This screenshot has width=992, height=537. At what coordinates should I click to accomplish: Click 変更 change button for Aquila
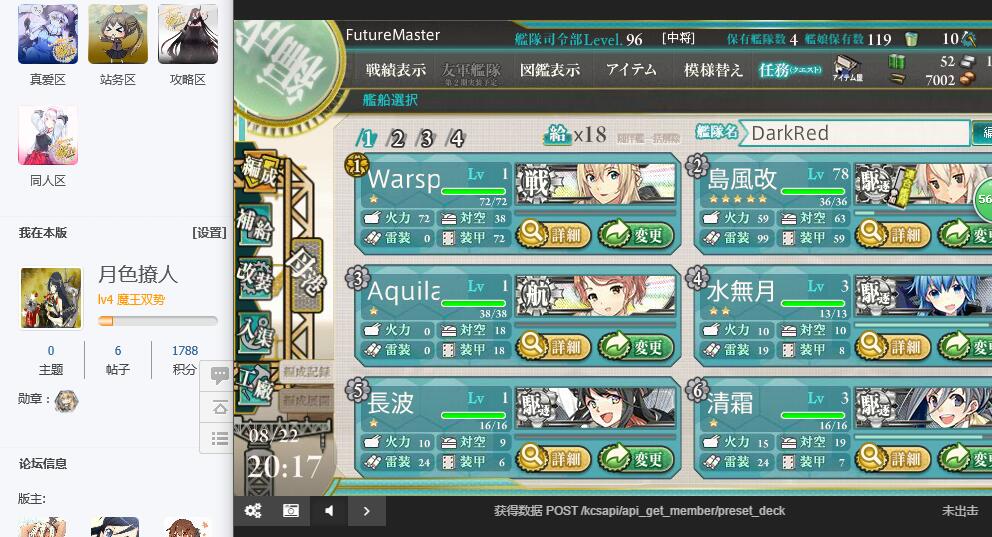point(635,347)
